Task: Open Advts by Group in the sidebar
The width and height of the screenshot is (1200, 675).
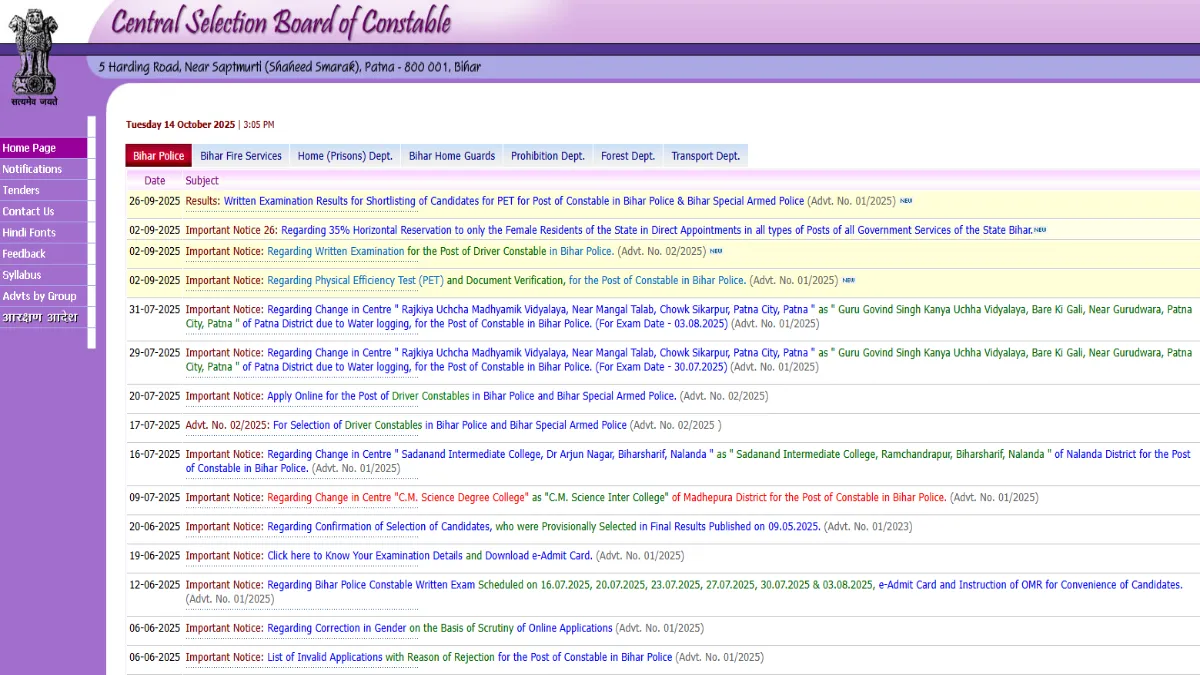Action: (x=43, y=295)
